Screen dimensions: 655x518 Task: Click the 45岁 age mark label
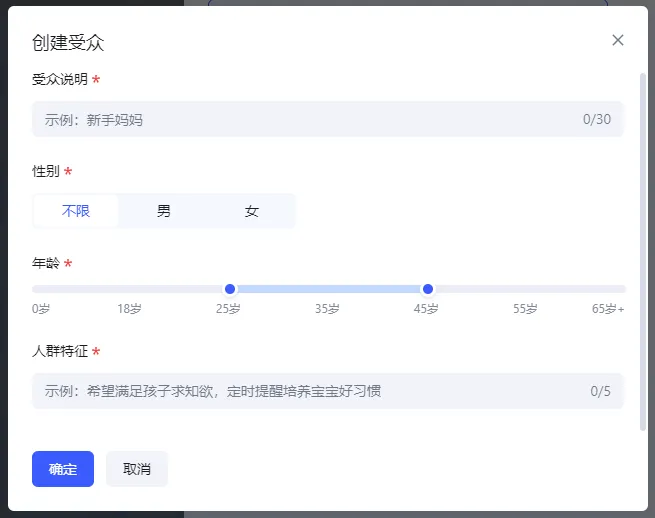coord(426,309)
